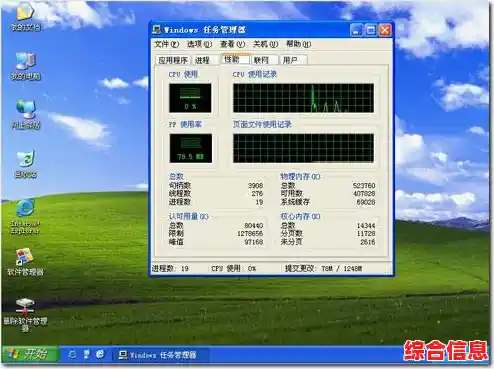Screen dimensions: 494x369
Task: Click the Windows 任务管理器 title bar text
Action: tap(204, 30)
